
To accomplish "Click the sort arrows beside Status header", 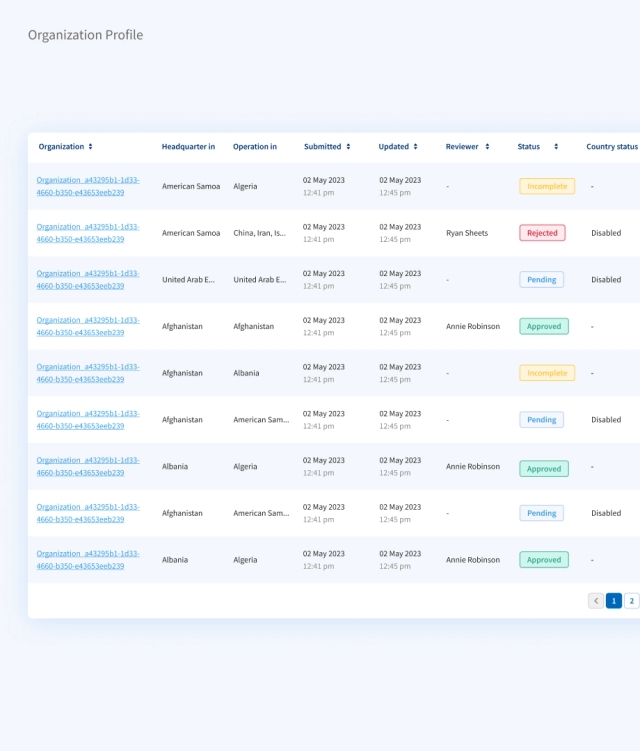I will [556, 147].
